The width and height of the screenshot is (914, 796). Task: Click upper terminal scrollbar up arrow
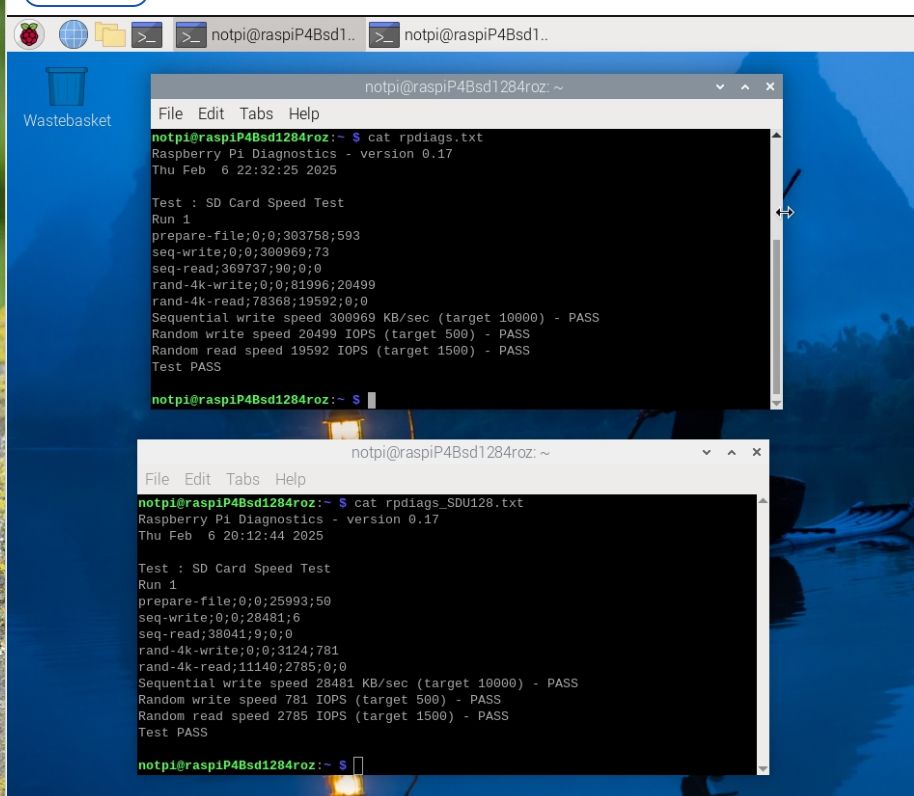click(776, 135)
